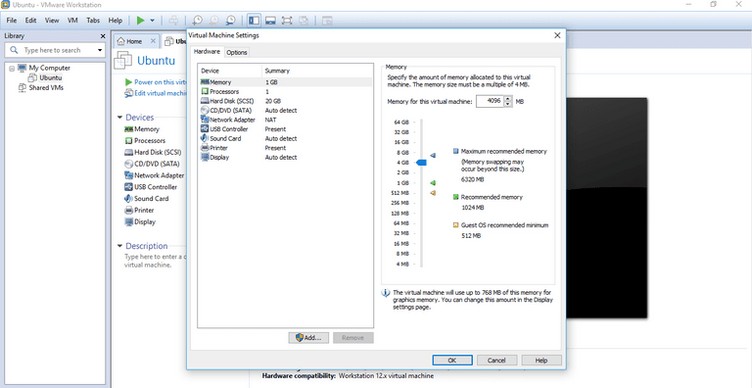Select the Sound Card row in settings
Image resolution: width=752 pixels, height=388 pixels.
click(x=285, y=138)
